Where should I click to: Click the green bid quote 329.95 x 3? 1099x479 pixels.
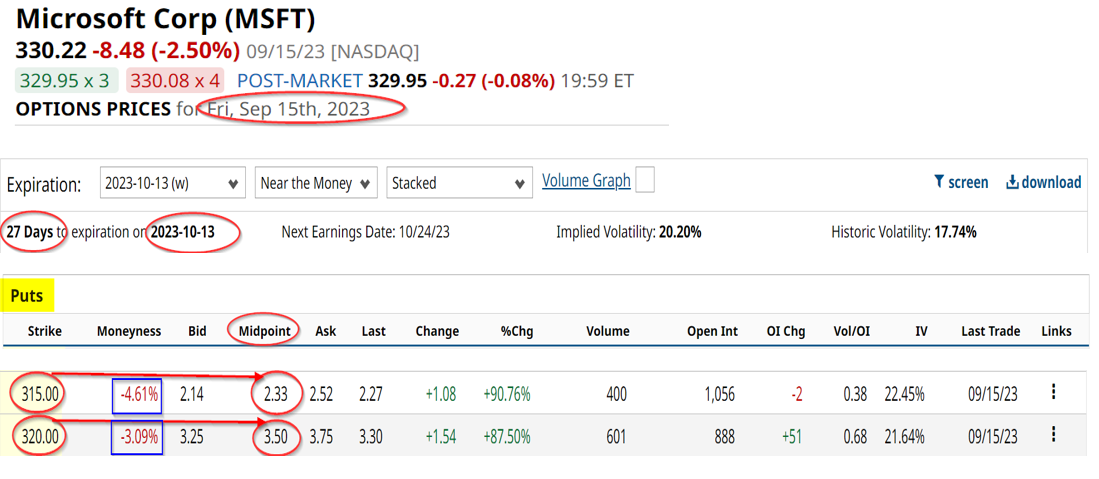pyautogui.click(x=66, y=81)
